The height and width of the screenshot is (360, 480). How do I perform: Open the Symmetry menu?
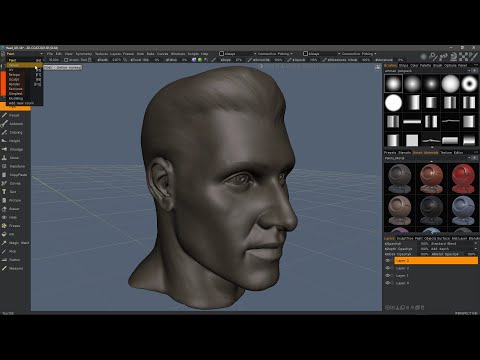click(x=83, y=54)
